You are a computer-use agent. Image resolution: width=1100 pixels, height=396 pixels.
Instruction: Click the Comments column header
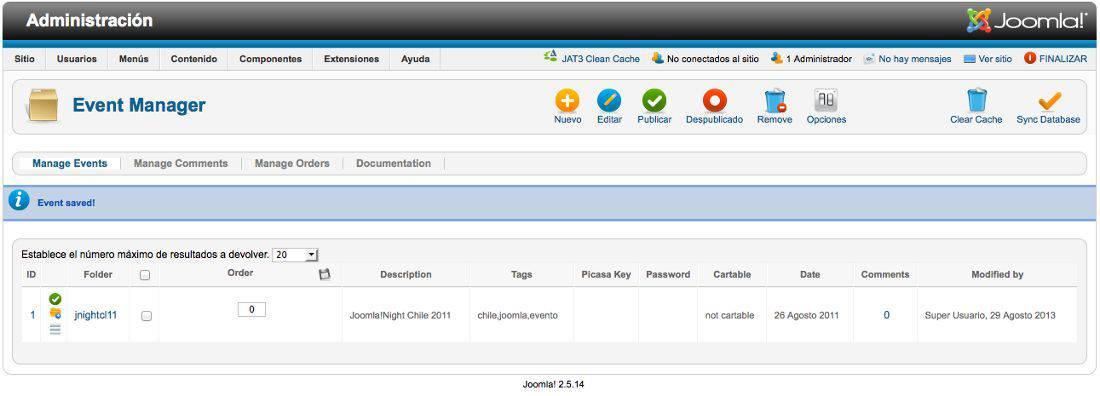[885, 275]
